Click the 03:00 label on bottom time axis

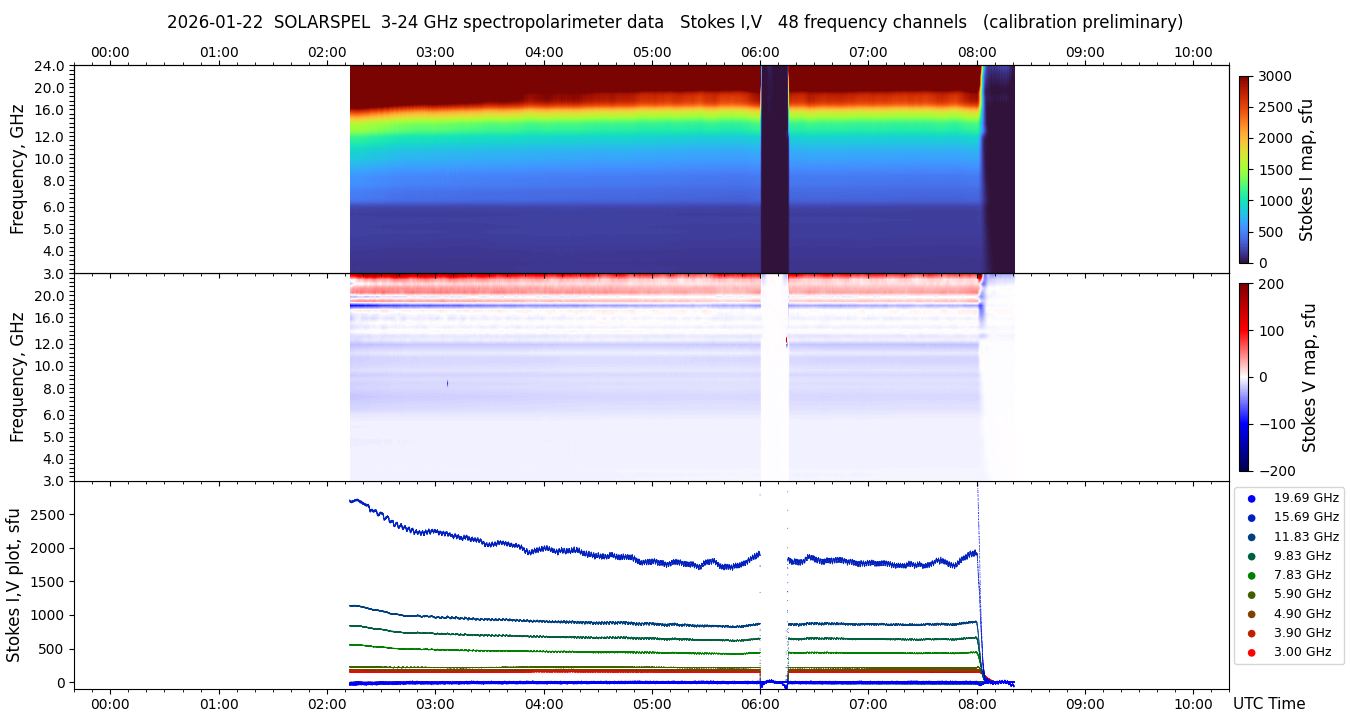pyautogui.click(x=435, y=704)
